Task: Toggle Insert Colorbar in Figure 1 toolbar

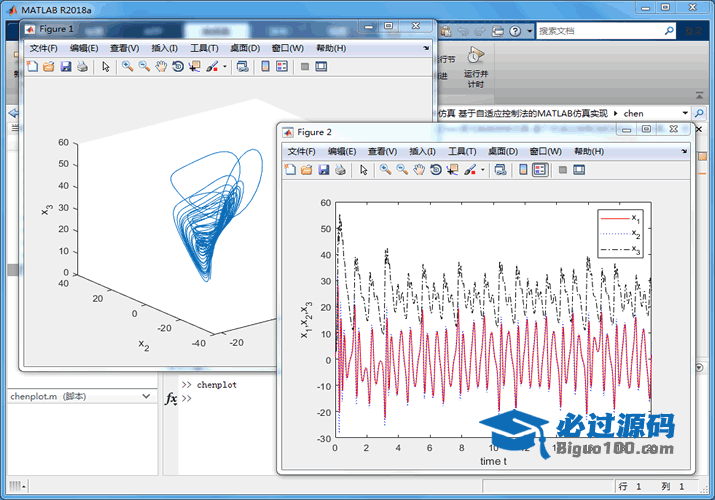Action: click(x=265, y=67)
